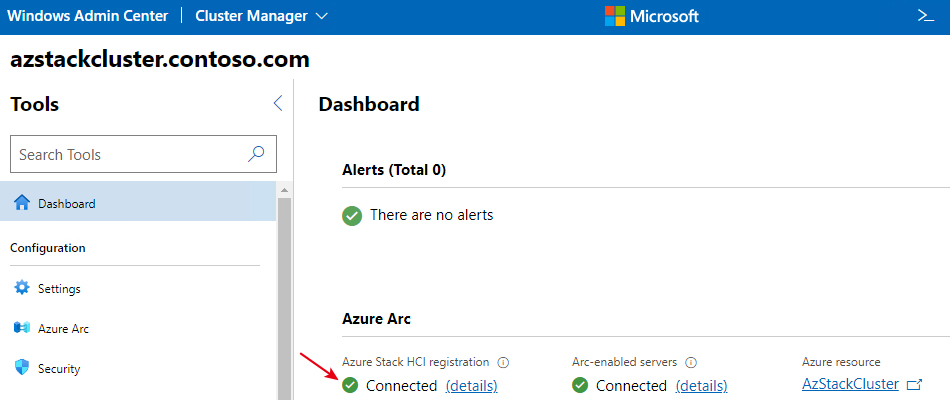Click green check beside no alerts
Image resolution: width=950 pixels, height=400 pixels.
pos(351,215)
